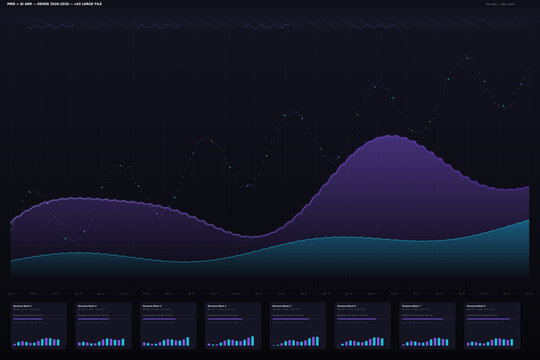Click the mini bar chart in Revenue Block 6
Image resolution: width=540 pixels, height=360 pixels.
pos(360,341)
